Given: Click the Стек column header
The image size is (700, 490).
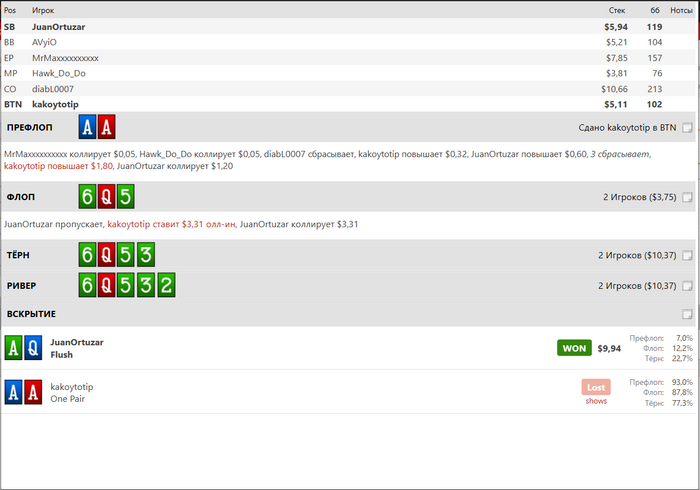Looking at the screenshot, I should [617, 10].
